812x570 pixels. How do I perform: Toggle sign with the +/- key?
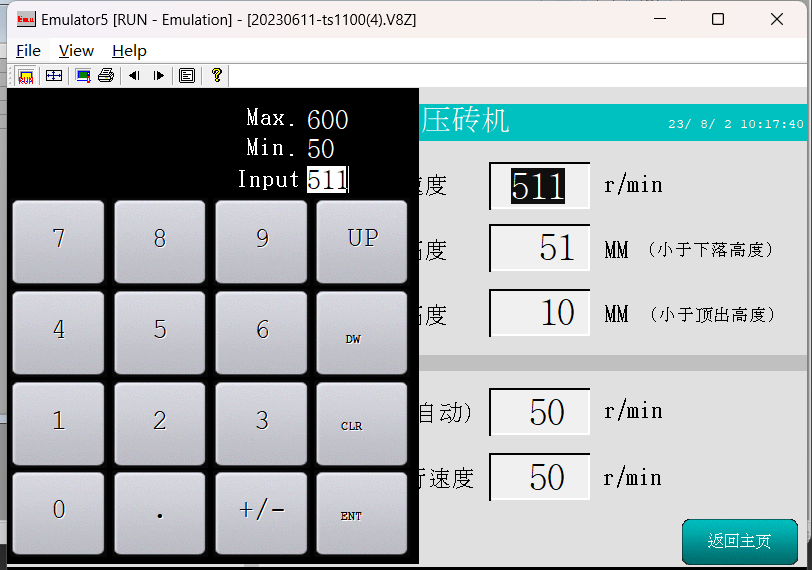pos(261,510)
